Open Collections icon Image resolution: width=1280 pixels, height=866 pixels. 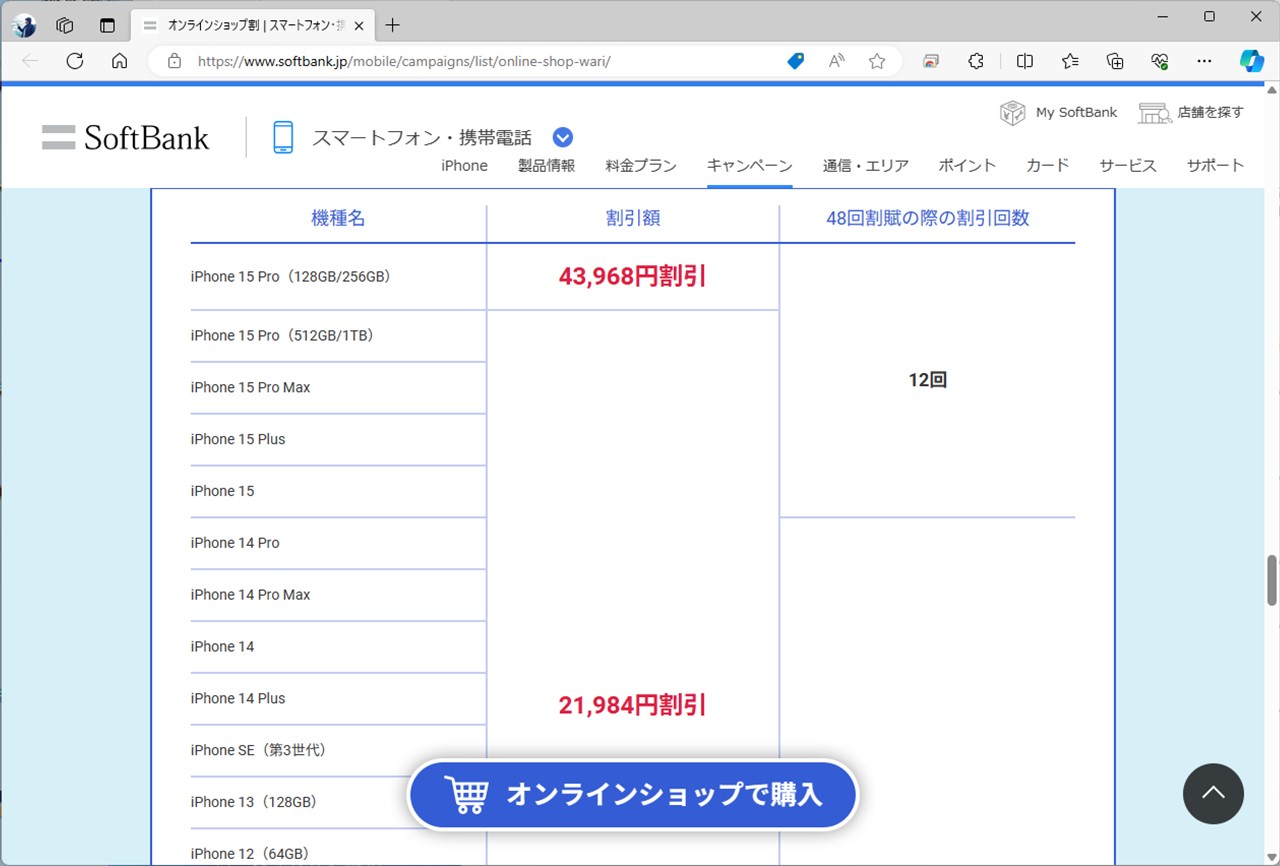(1116, 61)
